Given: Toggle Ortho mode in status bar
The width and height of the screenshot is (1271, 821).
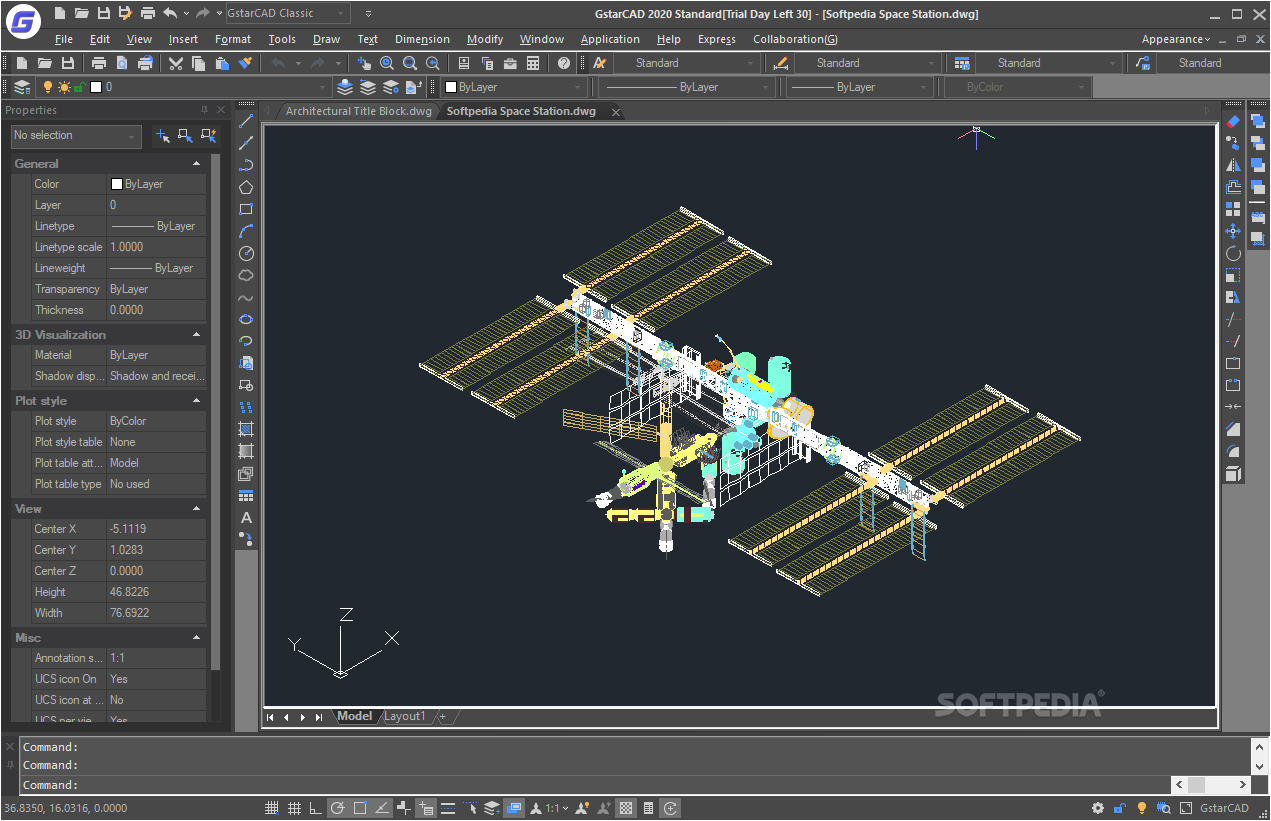Looking at the screenshot, I should [316, 808].
